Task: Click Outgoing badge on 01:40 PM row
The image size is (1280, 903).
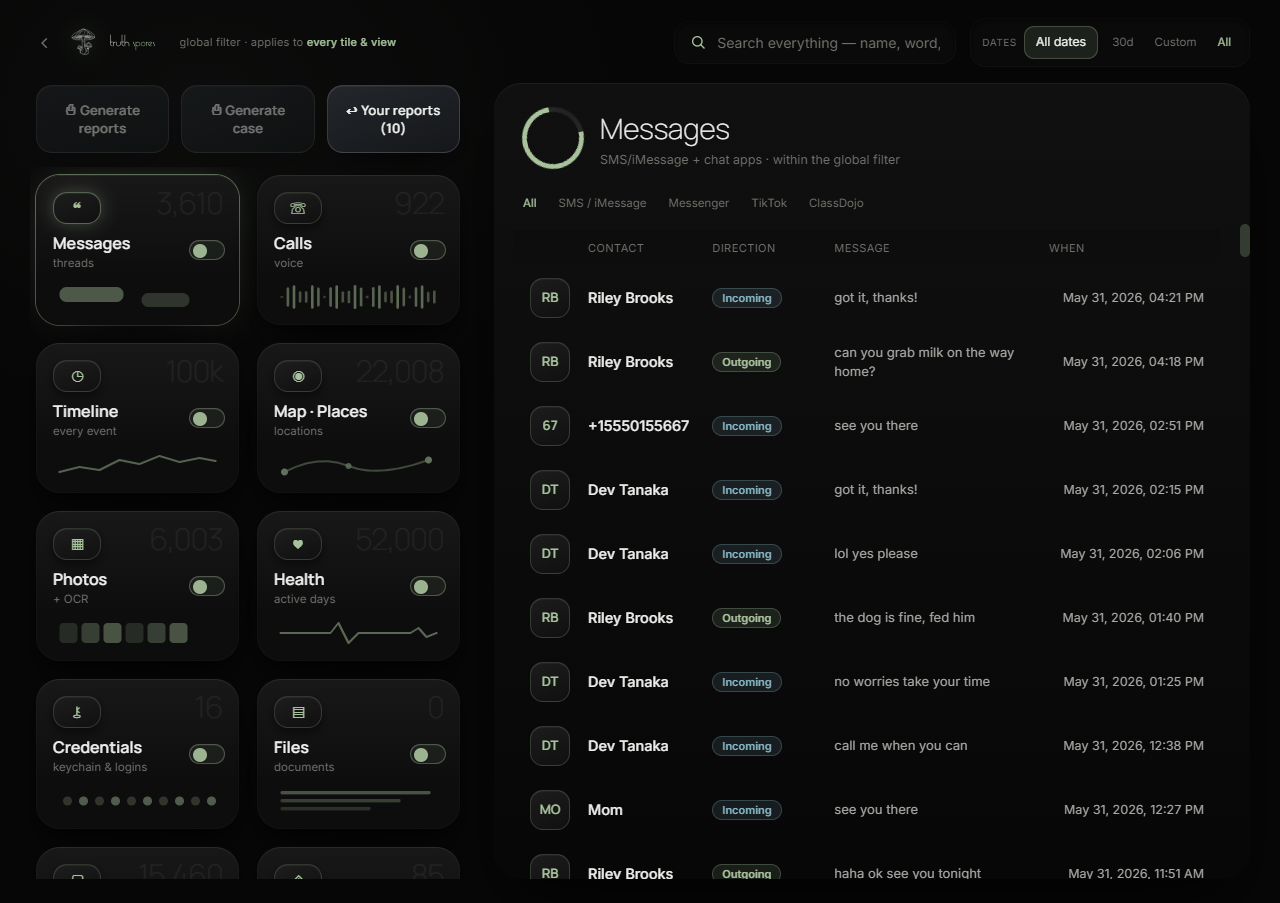Action: coord(746,618)
